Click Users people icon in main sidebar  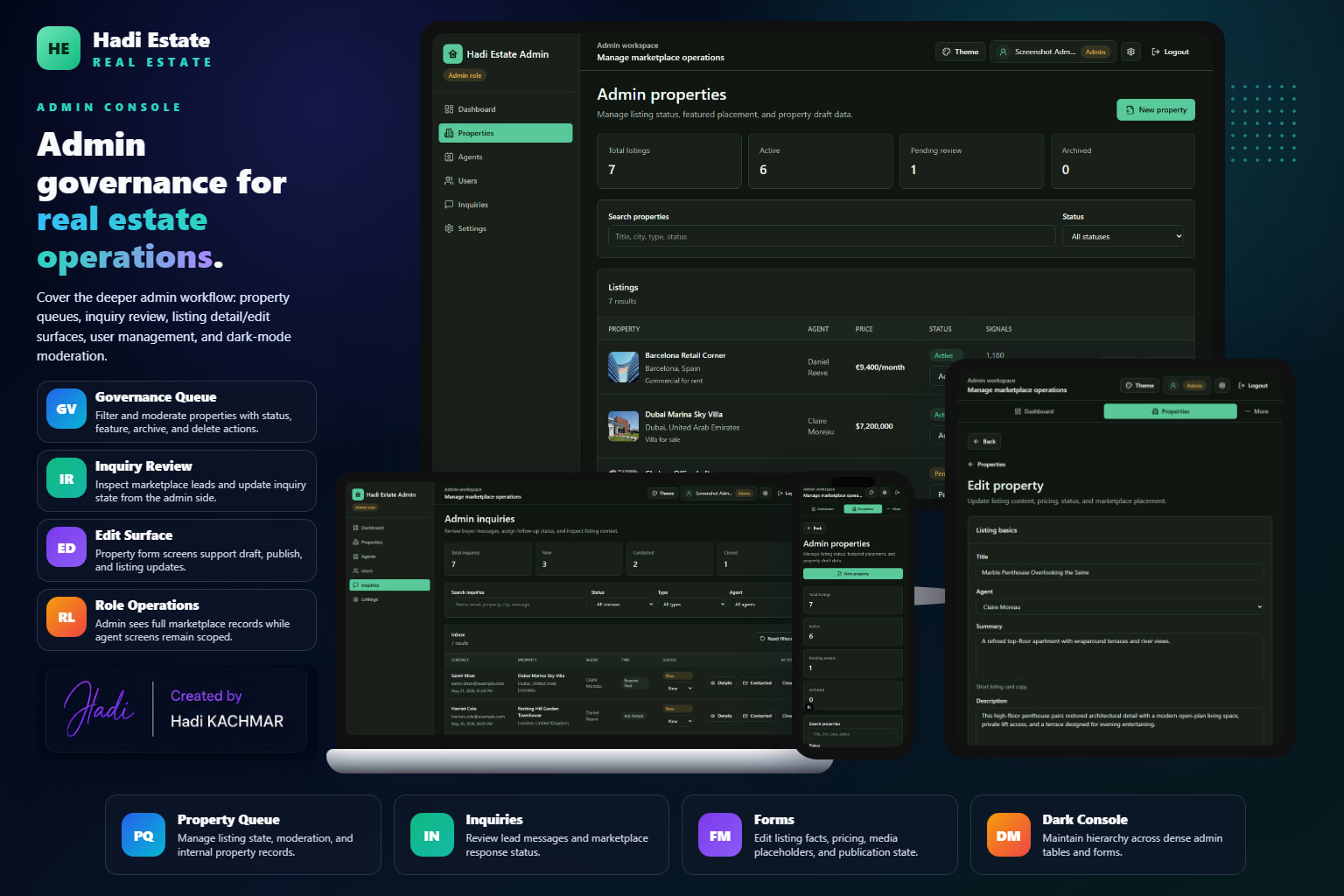449,180
